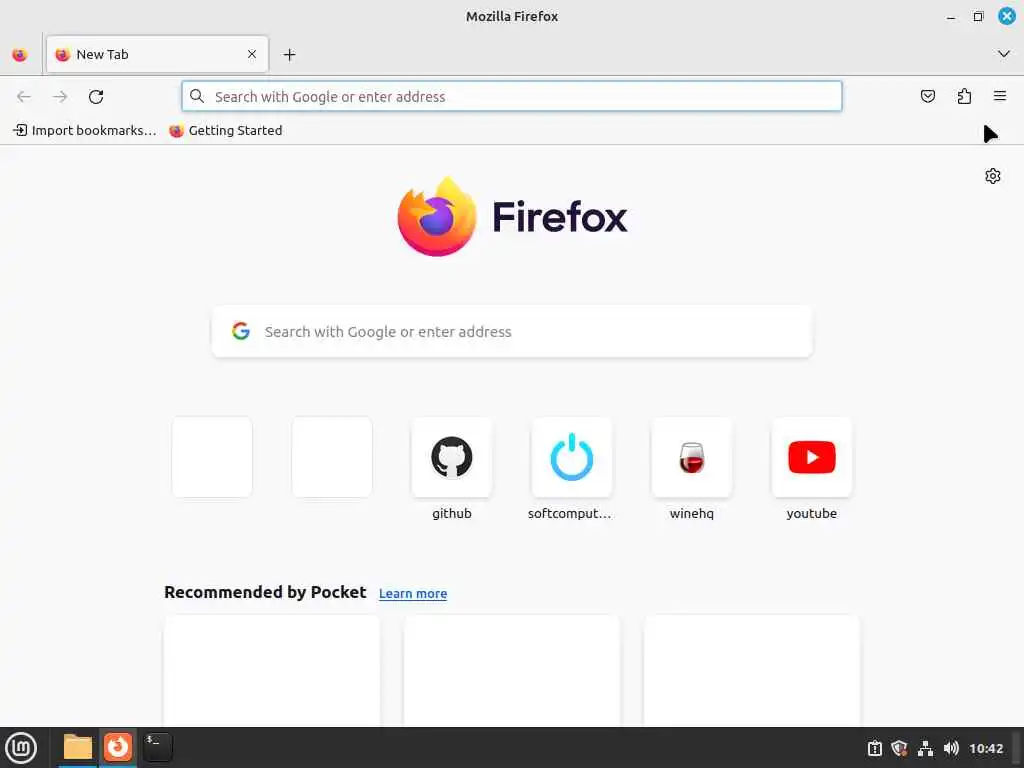The height and width of the screenshot is (768, 1024).
Task: Click Import bookmarks bookmark item
Action: [x=85, y=131]
